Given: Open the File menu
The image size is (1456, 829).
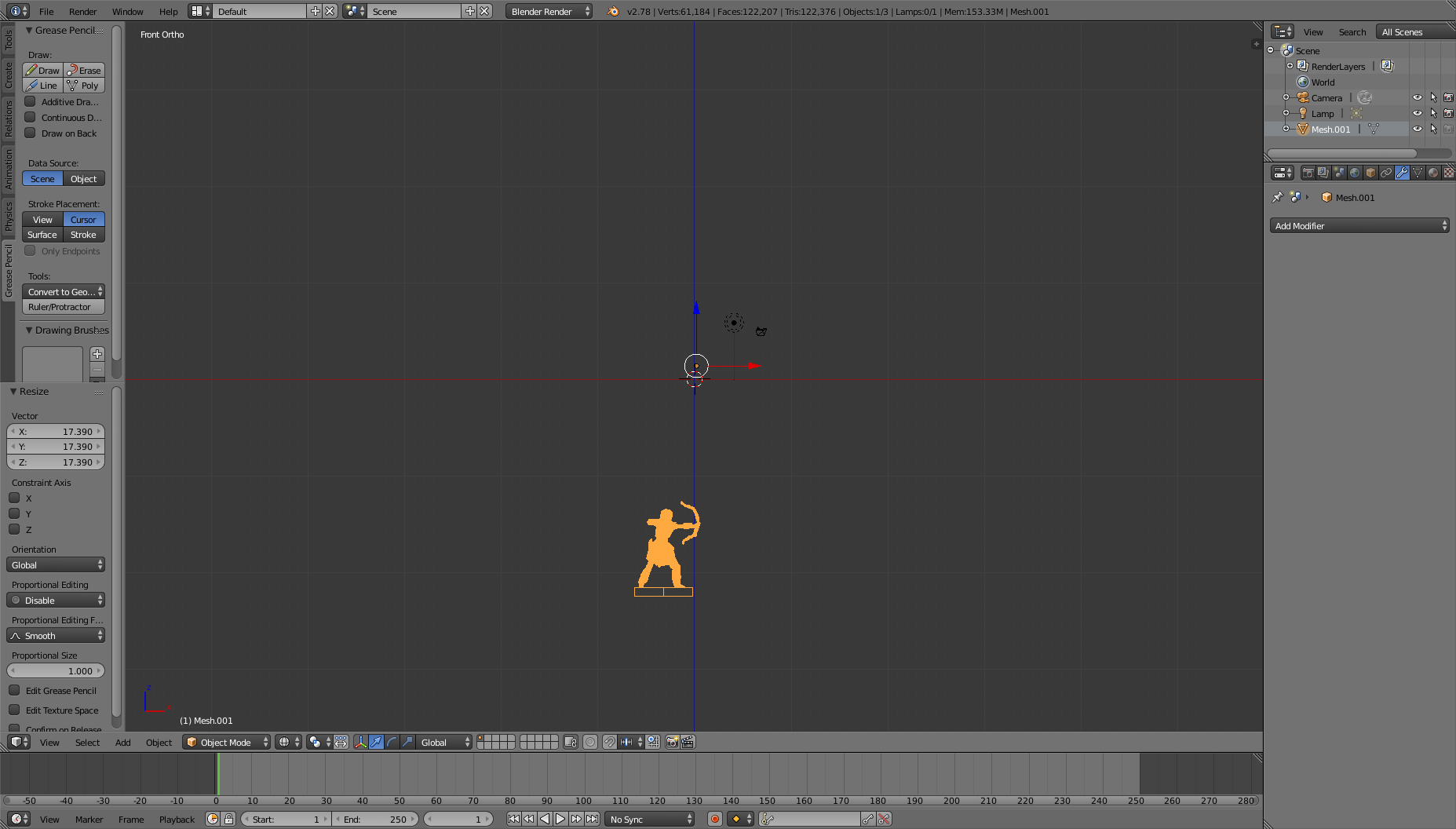Looking at the screenshot, I should click(x=46, y=11).
